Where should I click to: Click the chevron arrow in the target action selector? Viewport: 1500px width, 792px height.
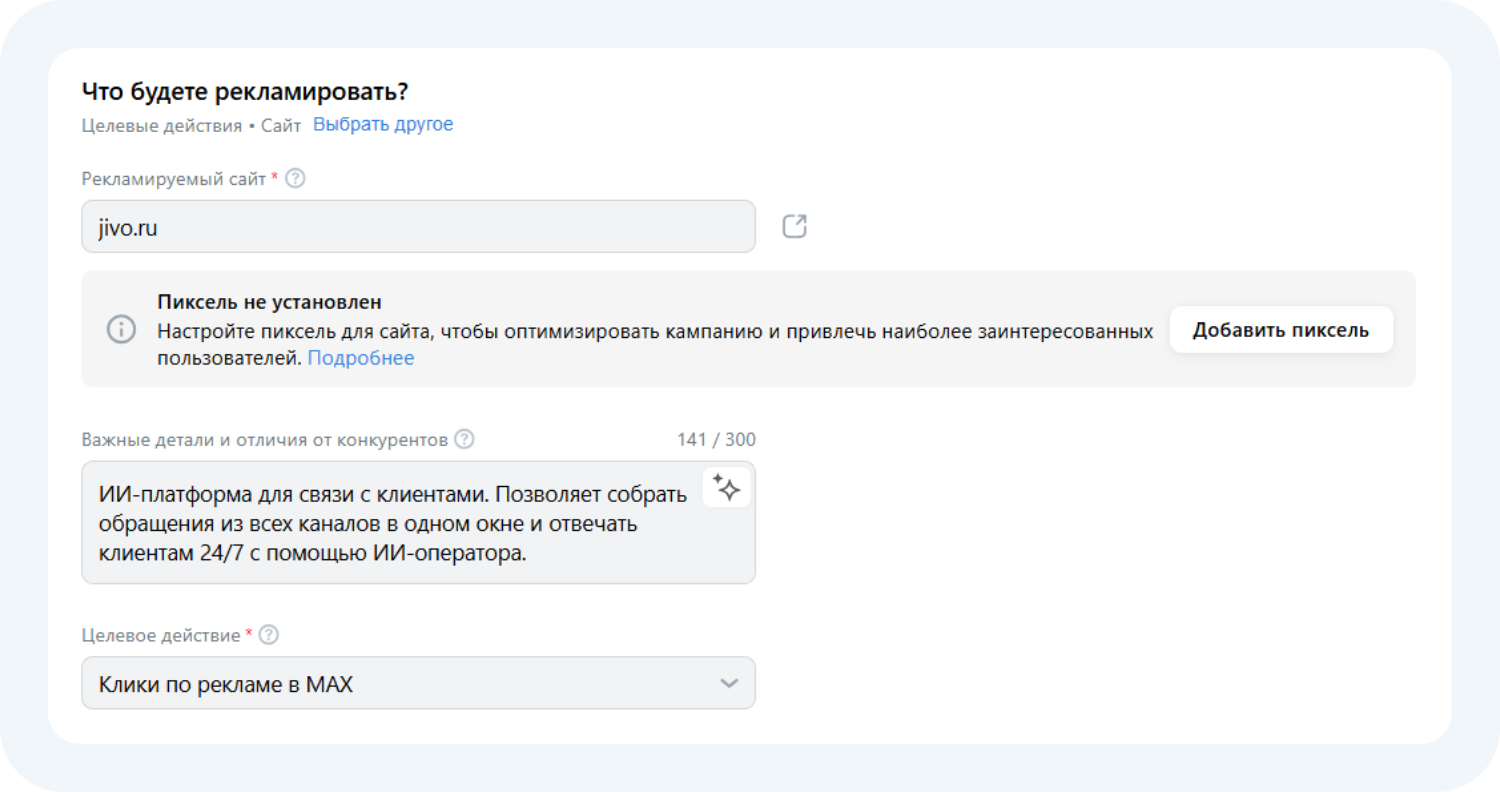[729, 683]
